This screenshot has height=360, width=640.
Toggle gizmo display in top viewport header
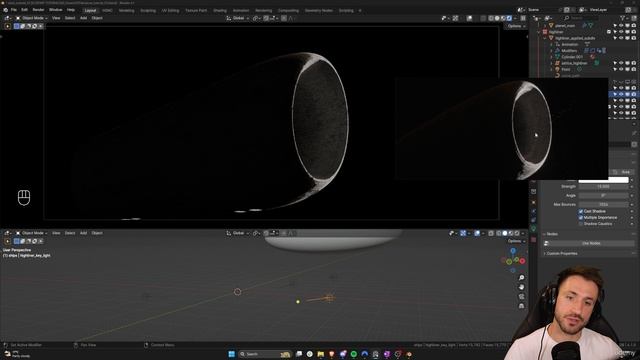click(456, 18)
